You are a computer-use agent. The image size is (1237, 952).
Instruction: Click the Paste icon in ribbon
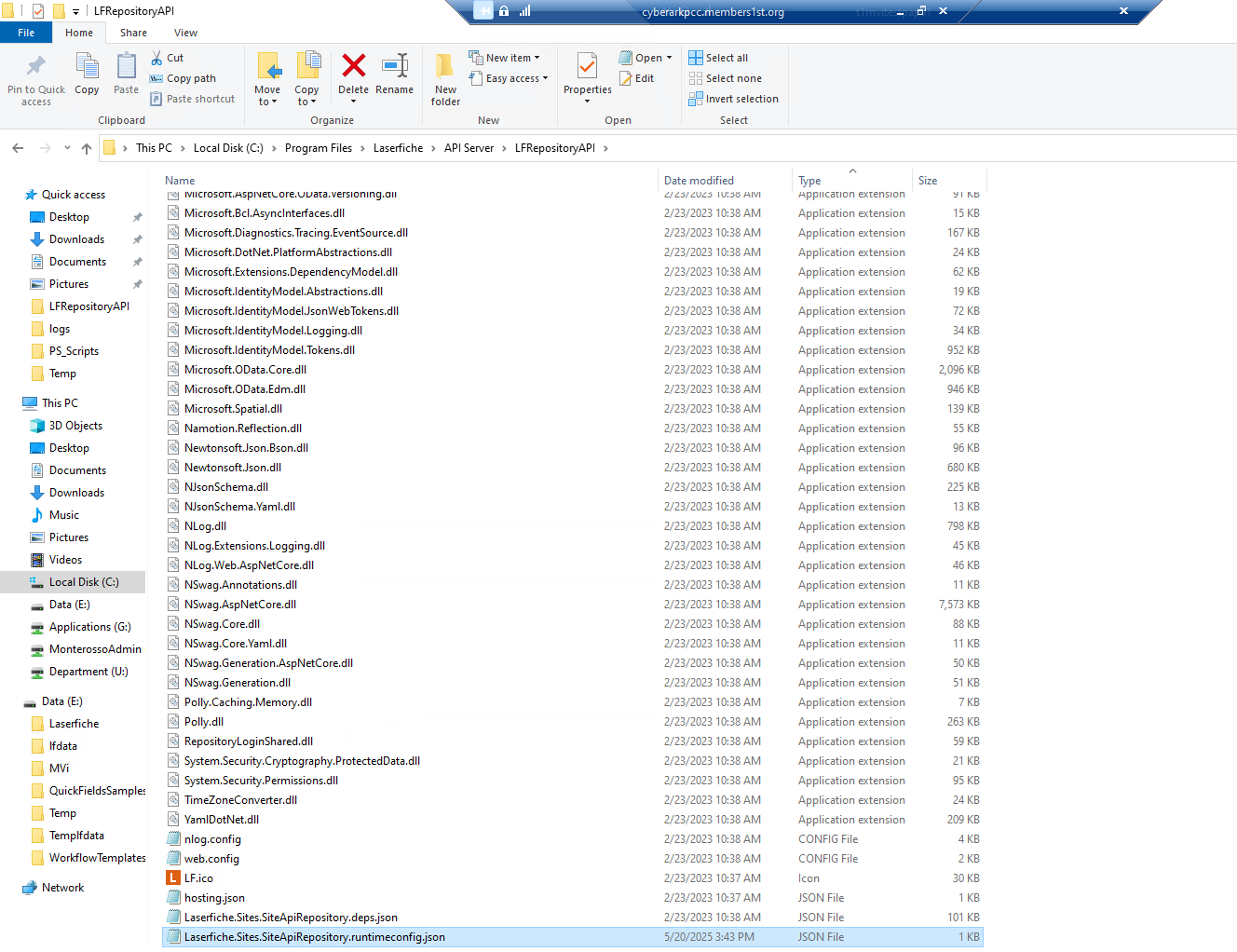tap(126, 66)
